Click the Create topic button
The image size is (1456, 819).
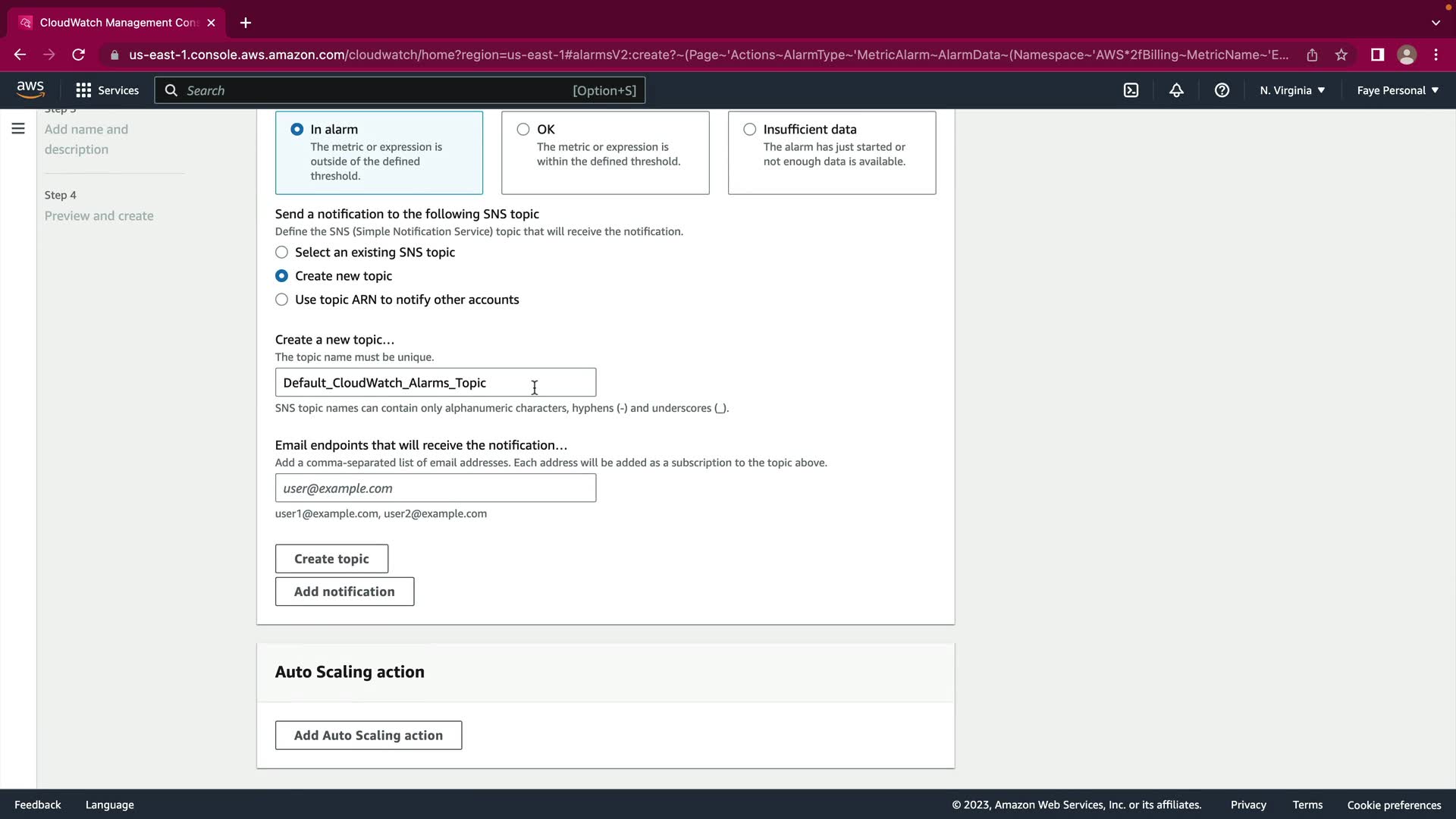(x=331, y=559)
